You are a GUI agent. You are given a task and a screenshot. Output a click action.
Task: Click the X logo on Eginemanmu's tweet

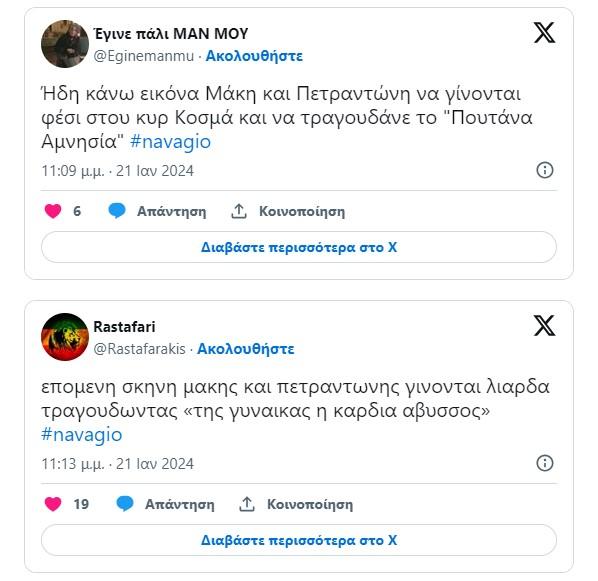click(544, 32)
